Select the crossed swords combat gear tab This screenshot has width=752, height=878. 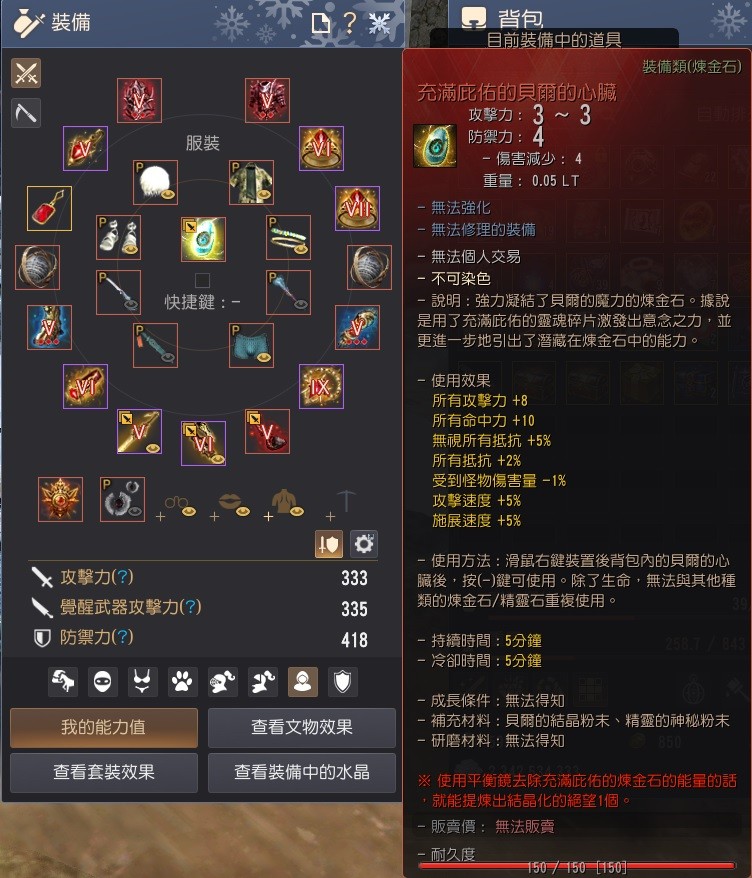pyautogui.click(x=26, y=73)
